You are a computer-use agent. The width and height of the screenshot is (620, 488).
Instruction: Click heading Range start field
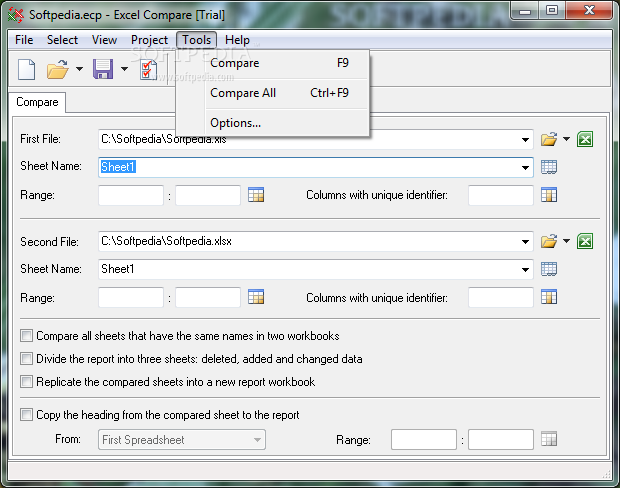424,440
